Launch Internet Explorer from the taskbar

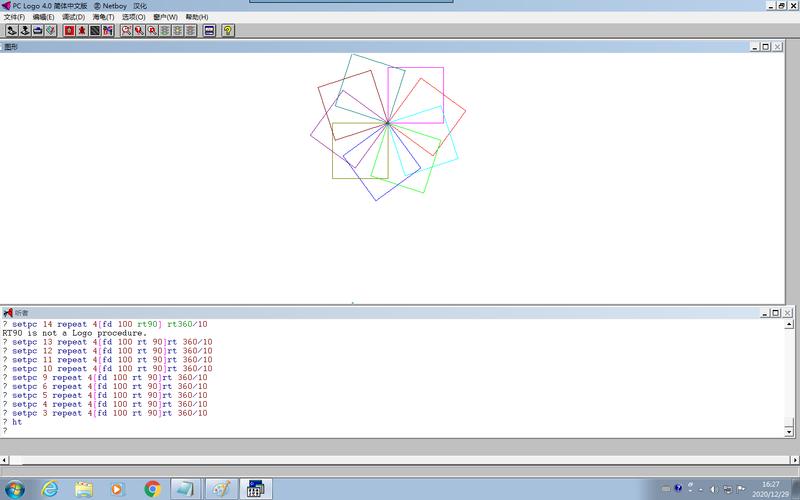[x=49, y=489]
